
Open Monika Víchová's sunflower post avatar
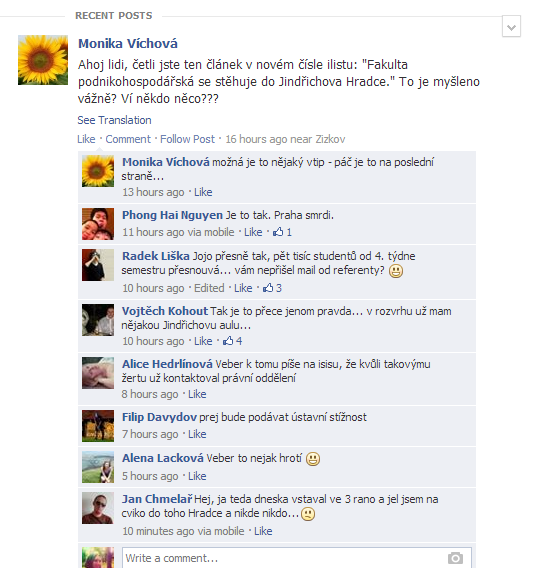click(x=43, y=60)
